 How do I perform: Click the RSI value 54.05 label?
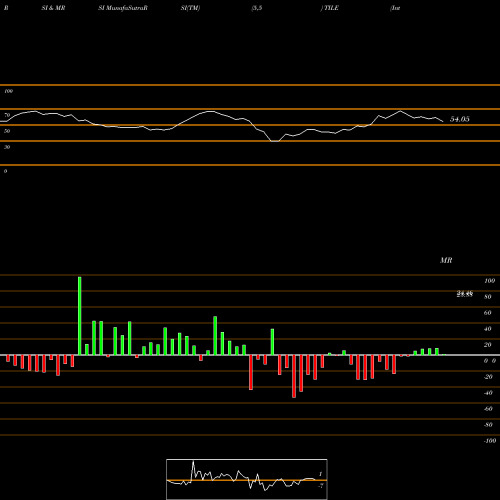(x=460, y=119)
